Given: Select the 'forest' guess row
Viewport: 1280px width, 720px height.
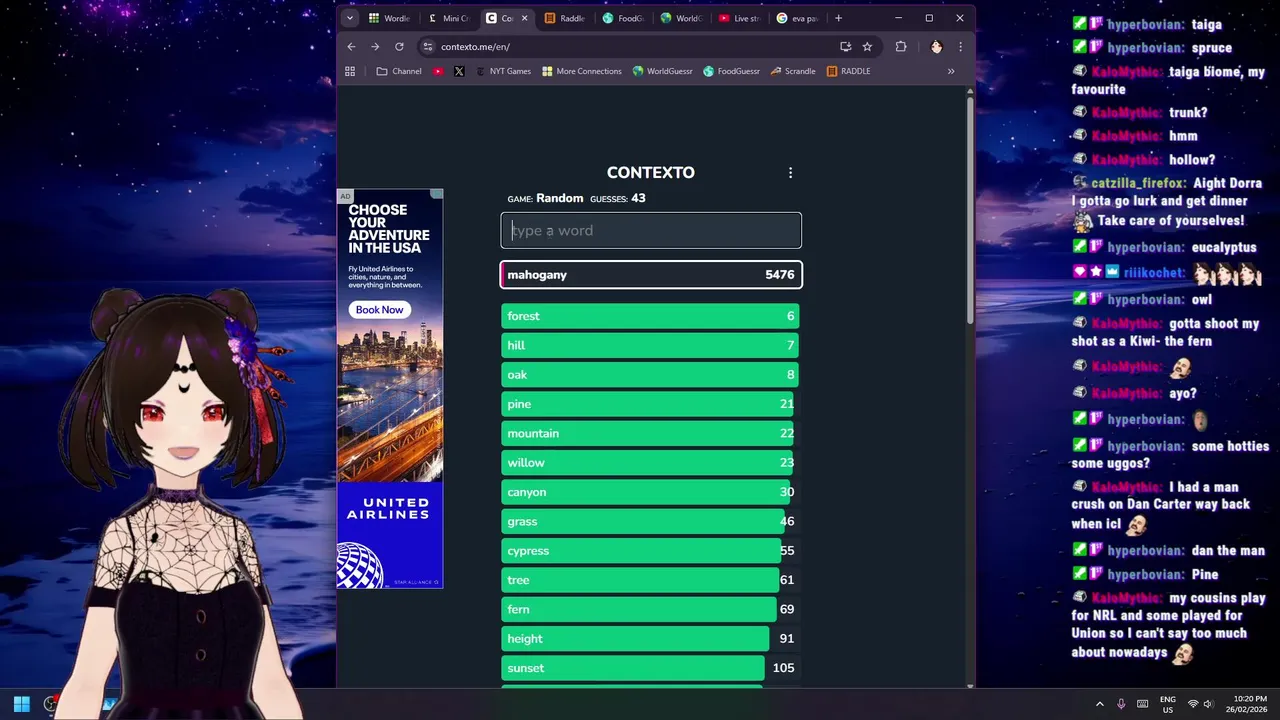Looking at the screenshot, I should point(650,316).
